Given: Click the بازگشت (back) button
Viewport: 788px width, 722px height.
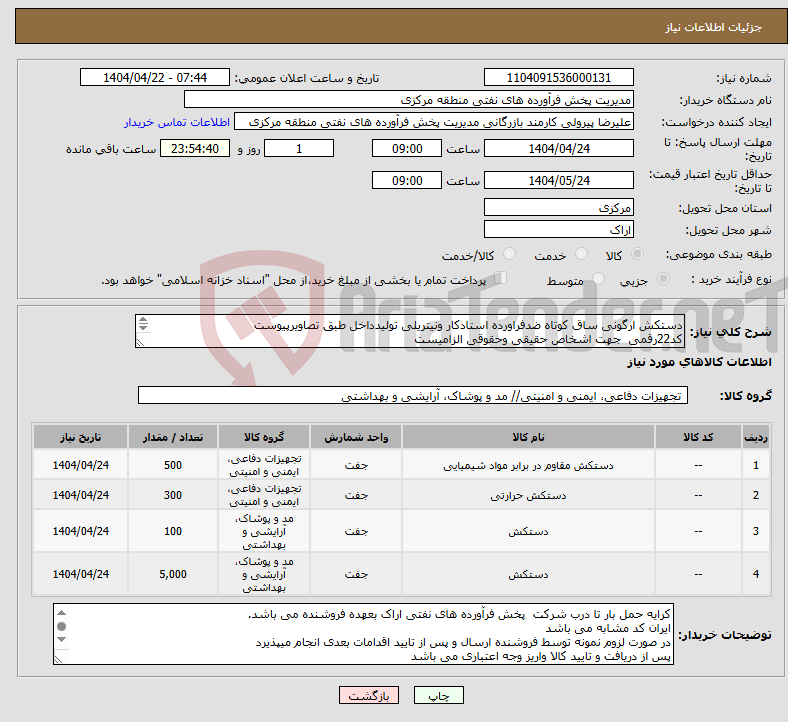Looking at the screenshot, I should point(368,695).
